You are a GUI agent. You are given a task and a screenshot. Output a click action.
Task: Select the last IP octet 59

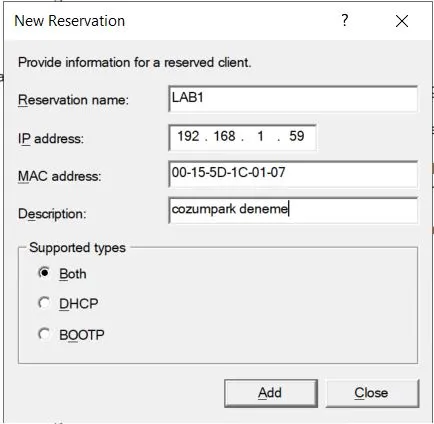point(296,136)
